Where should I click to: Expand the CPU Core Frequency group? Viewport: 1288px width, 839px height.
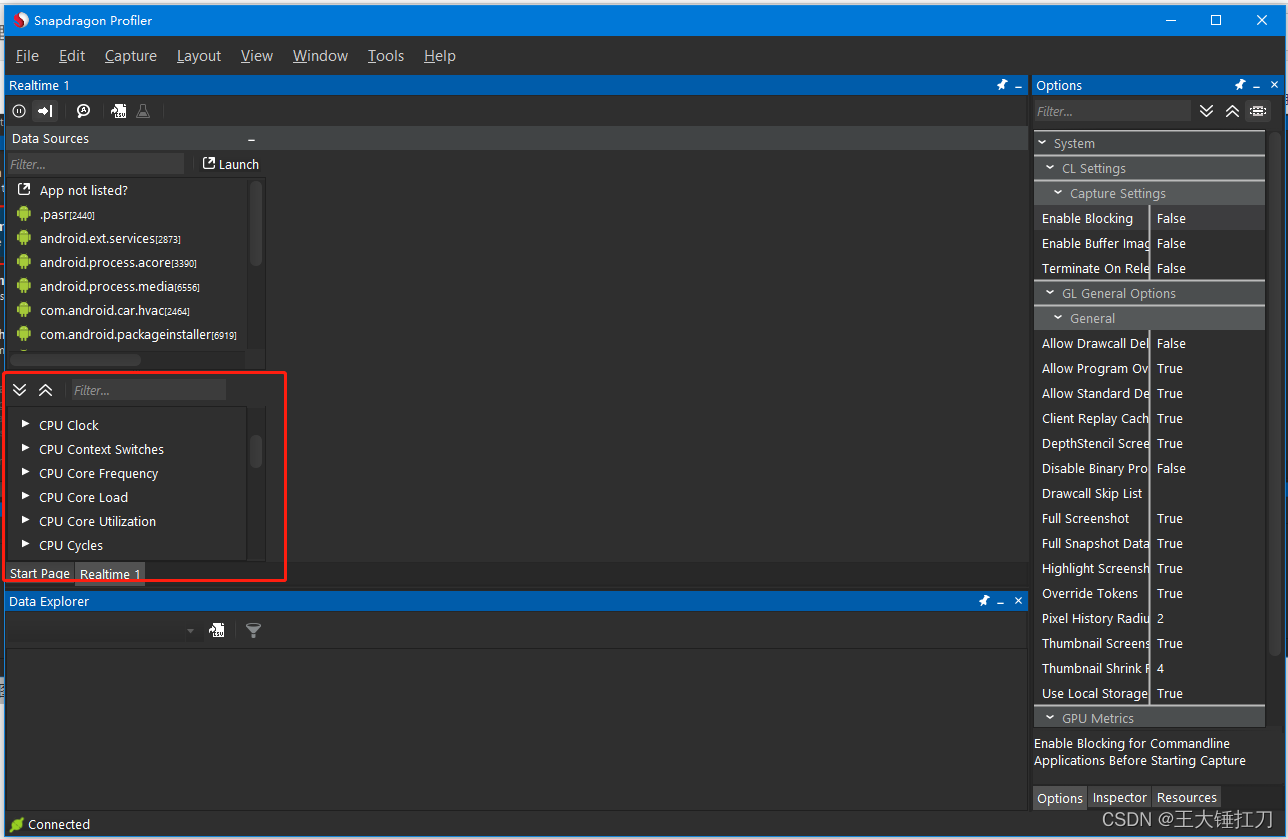[26, 472]
